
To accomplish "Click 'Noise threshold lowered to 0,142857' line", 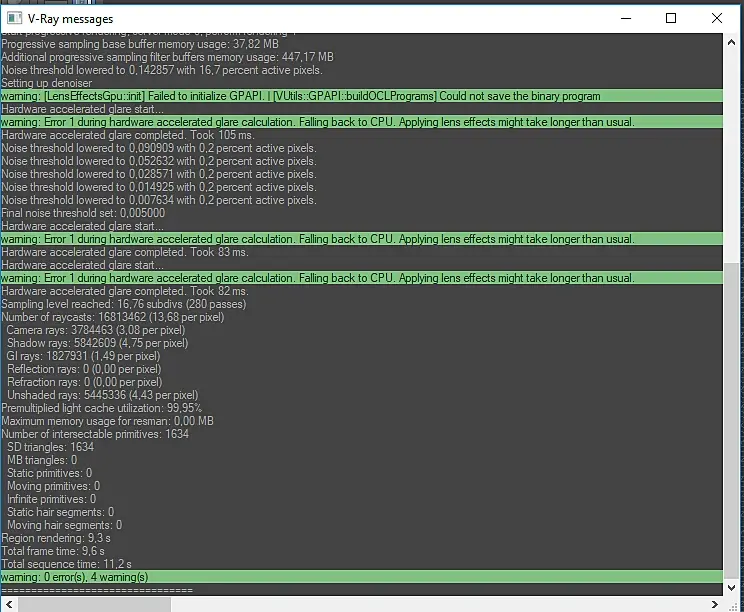I will point(162,70).
